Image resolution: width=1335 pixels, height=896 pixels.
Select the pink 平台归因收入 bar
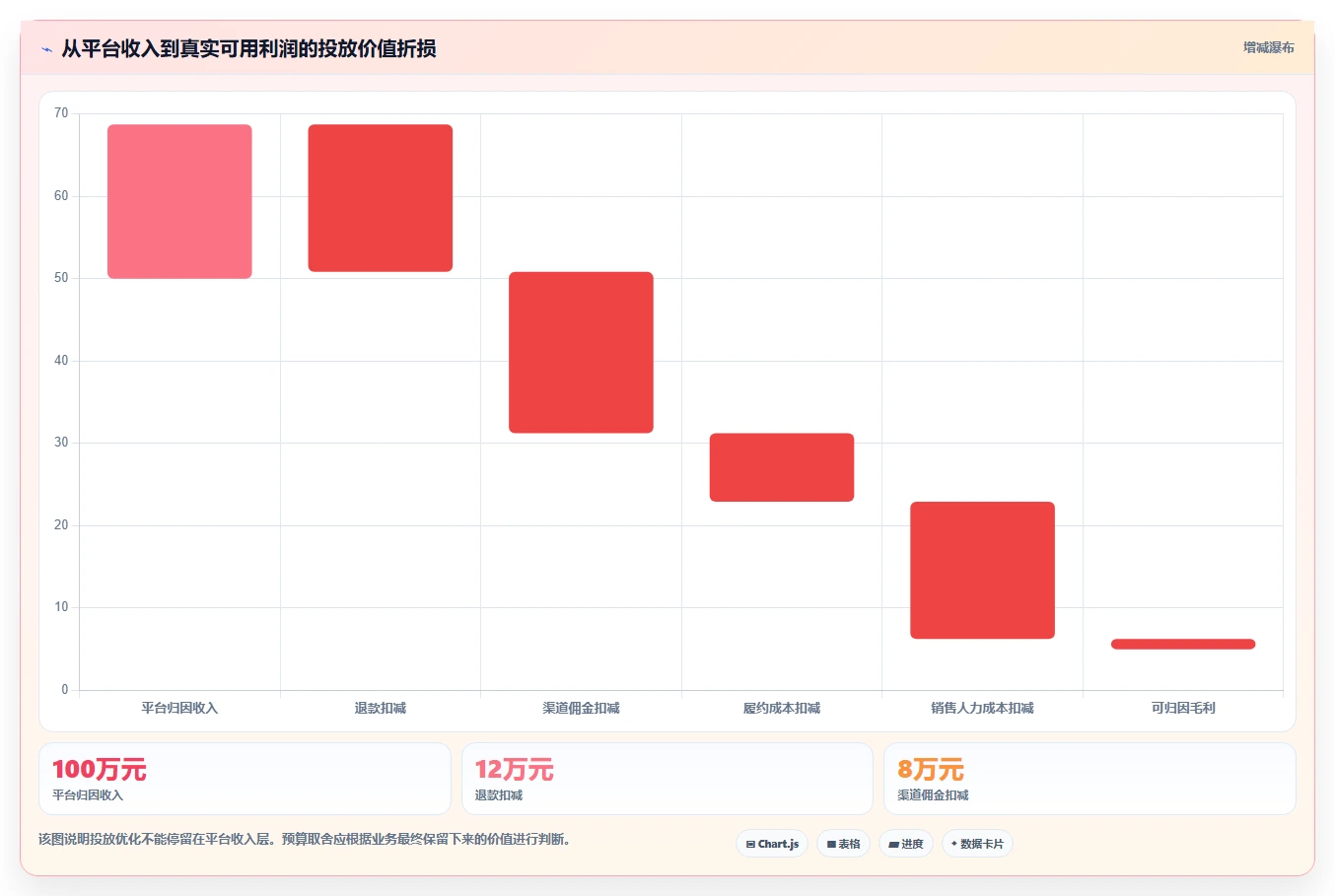(x=179, y=201)
